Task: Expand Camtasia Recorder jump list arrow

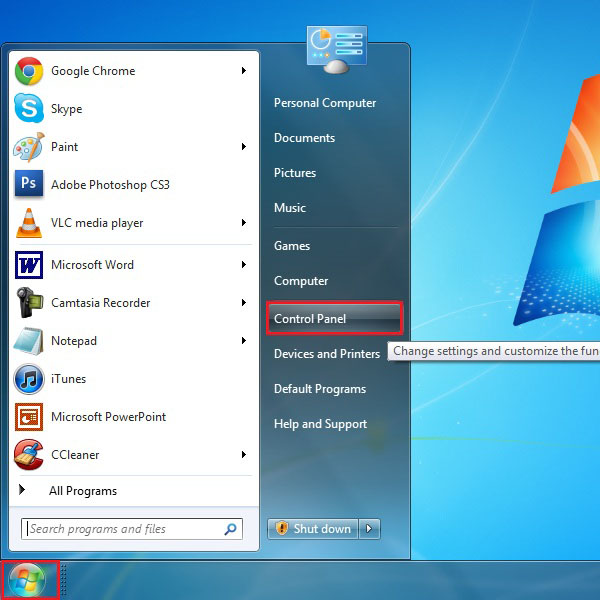Action: point(243,303)
